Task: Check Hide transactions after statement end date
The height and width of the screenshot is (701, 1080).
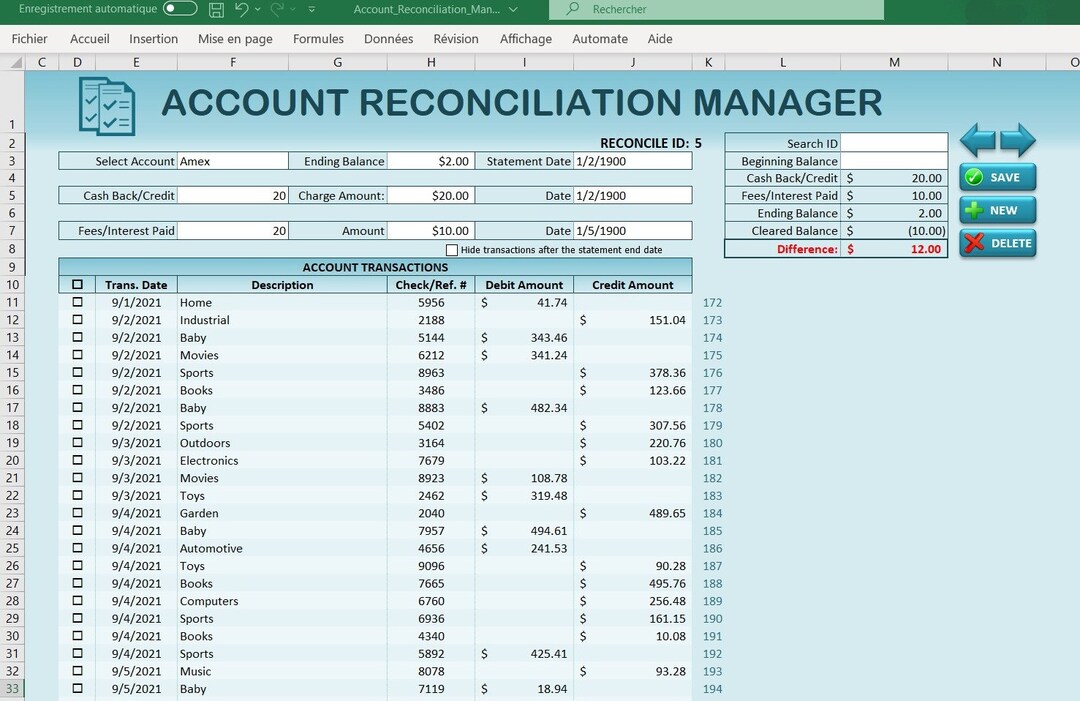Action: point(452,250)
